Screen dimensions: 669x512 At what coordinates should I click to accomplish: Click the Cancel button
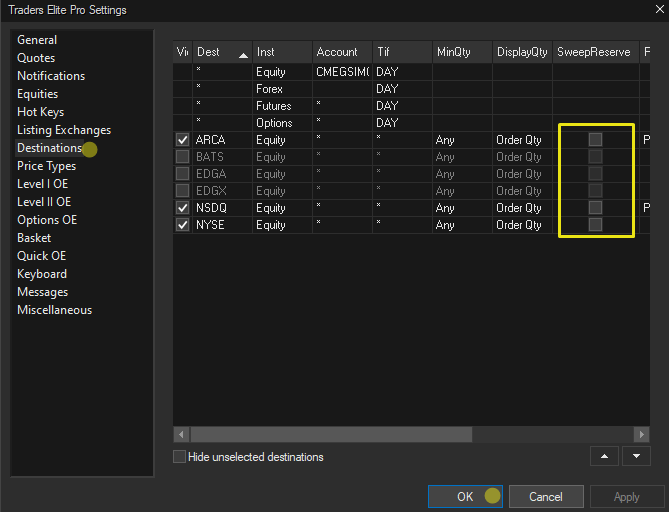point(546,497)
